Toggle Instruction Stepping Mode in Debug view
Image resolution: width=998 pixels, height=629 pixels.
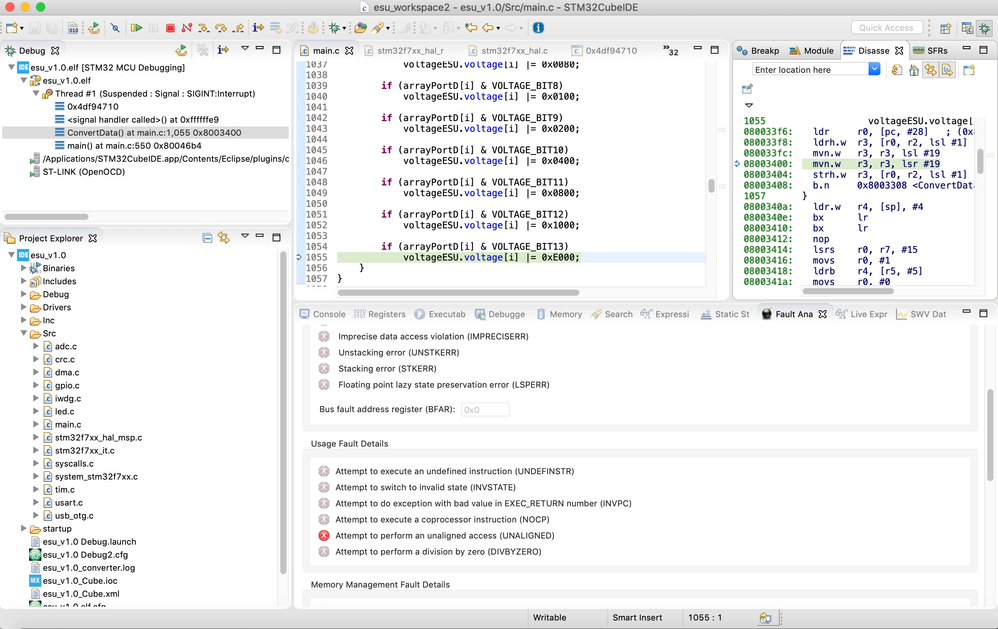coord(223,50)
